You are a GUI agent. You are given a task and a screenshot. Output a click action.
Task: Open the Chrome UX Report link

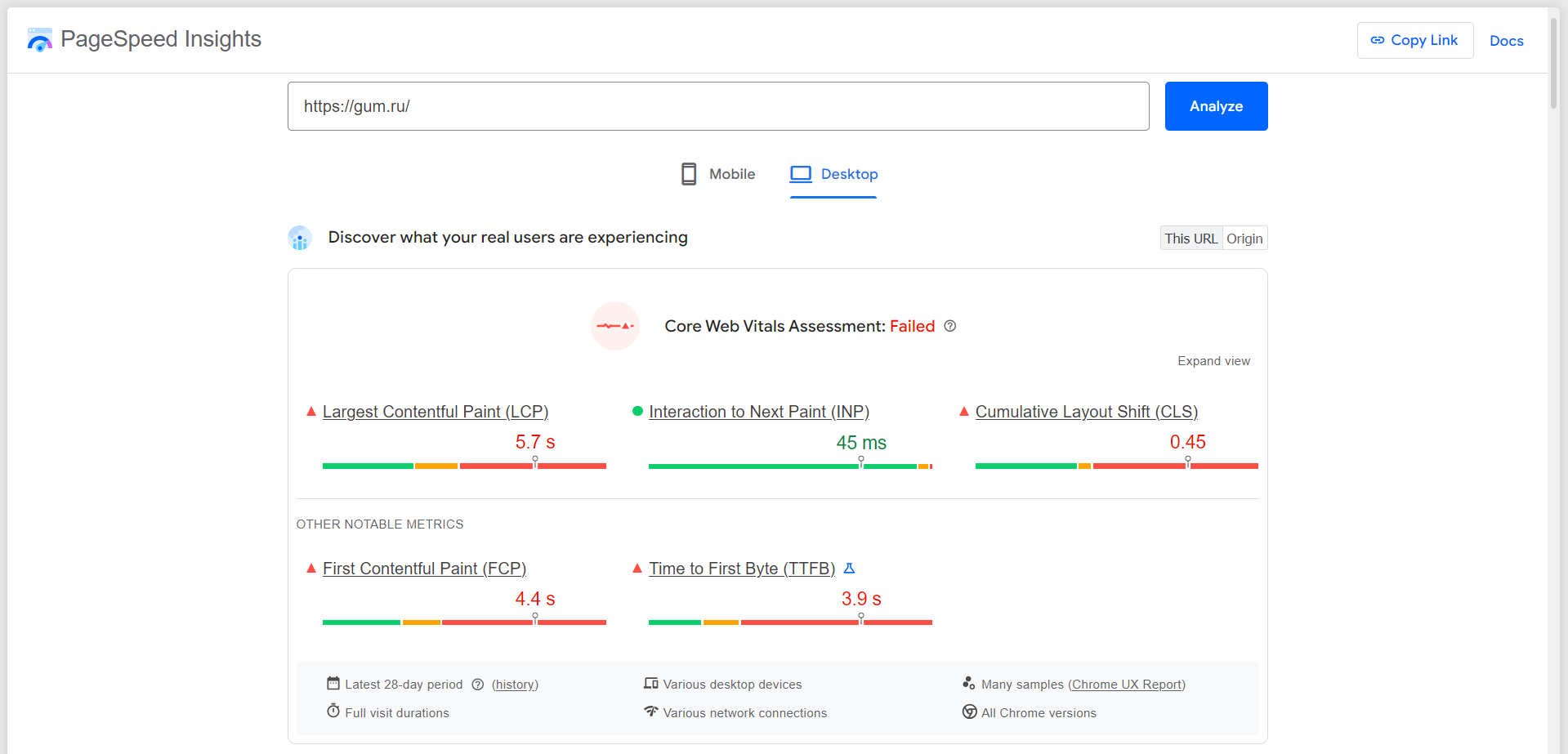click(x=1127, y=684)
